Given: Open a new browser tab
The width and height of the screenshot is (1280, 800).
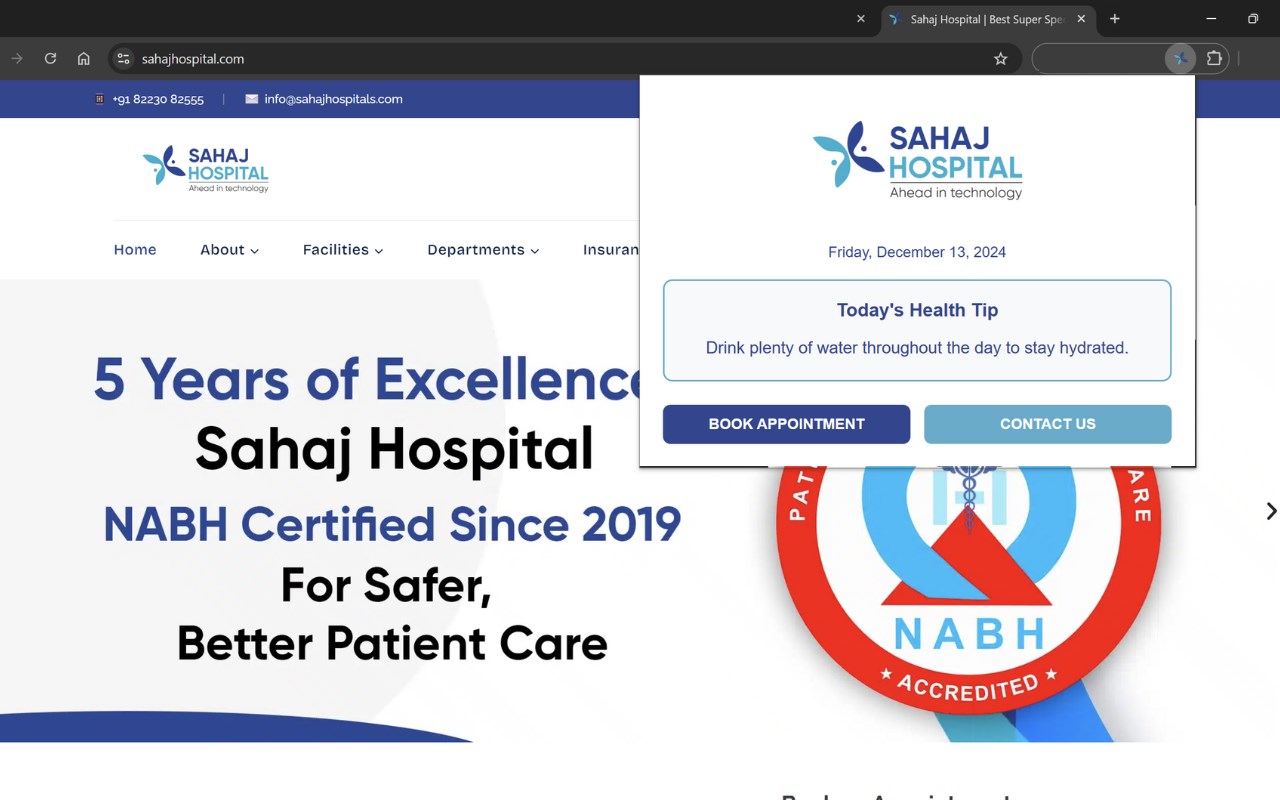Looking at the screenshot, I should coord(1115,19).
